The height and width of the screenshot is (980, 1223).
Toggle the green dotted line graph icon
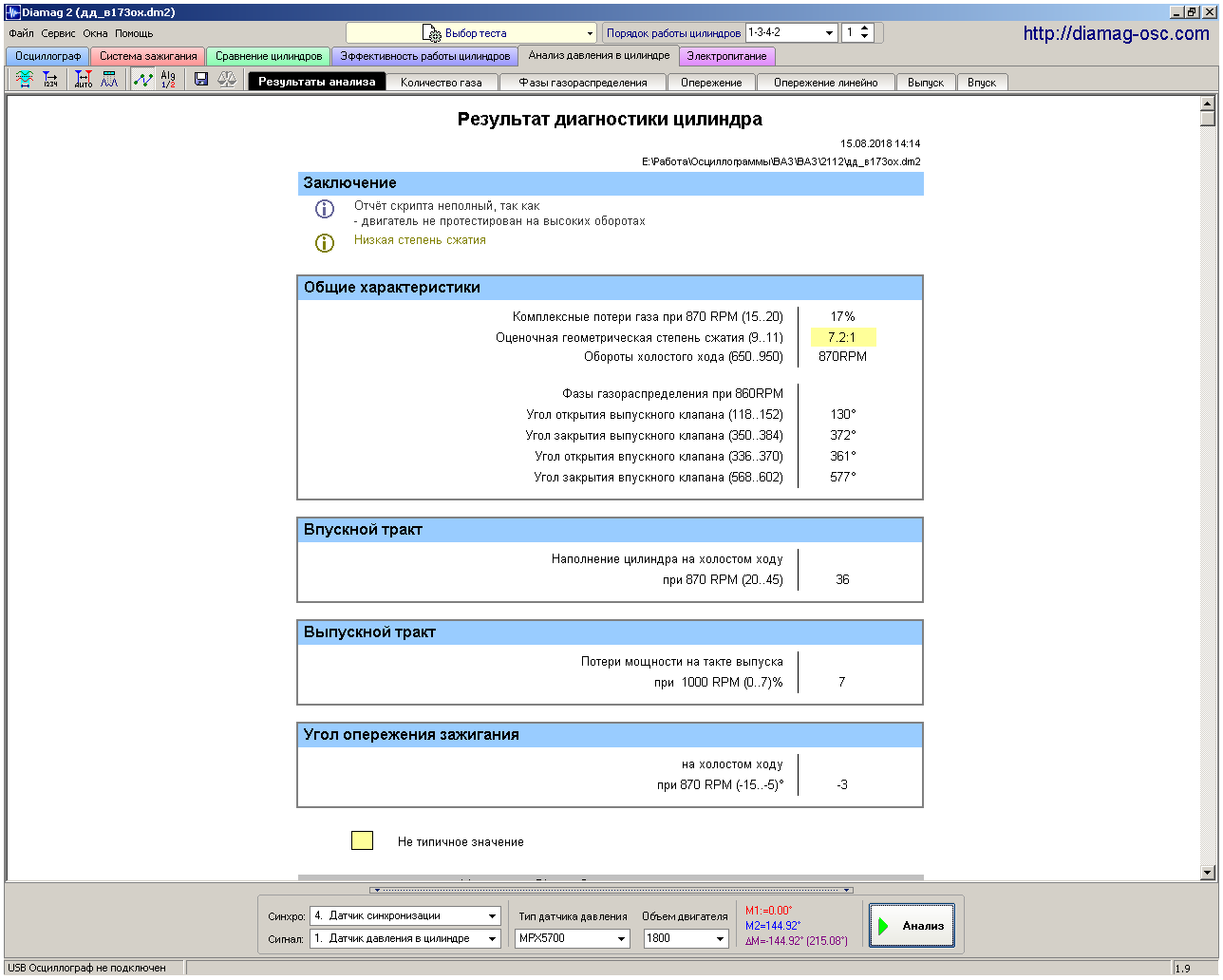point(142,80)
